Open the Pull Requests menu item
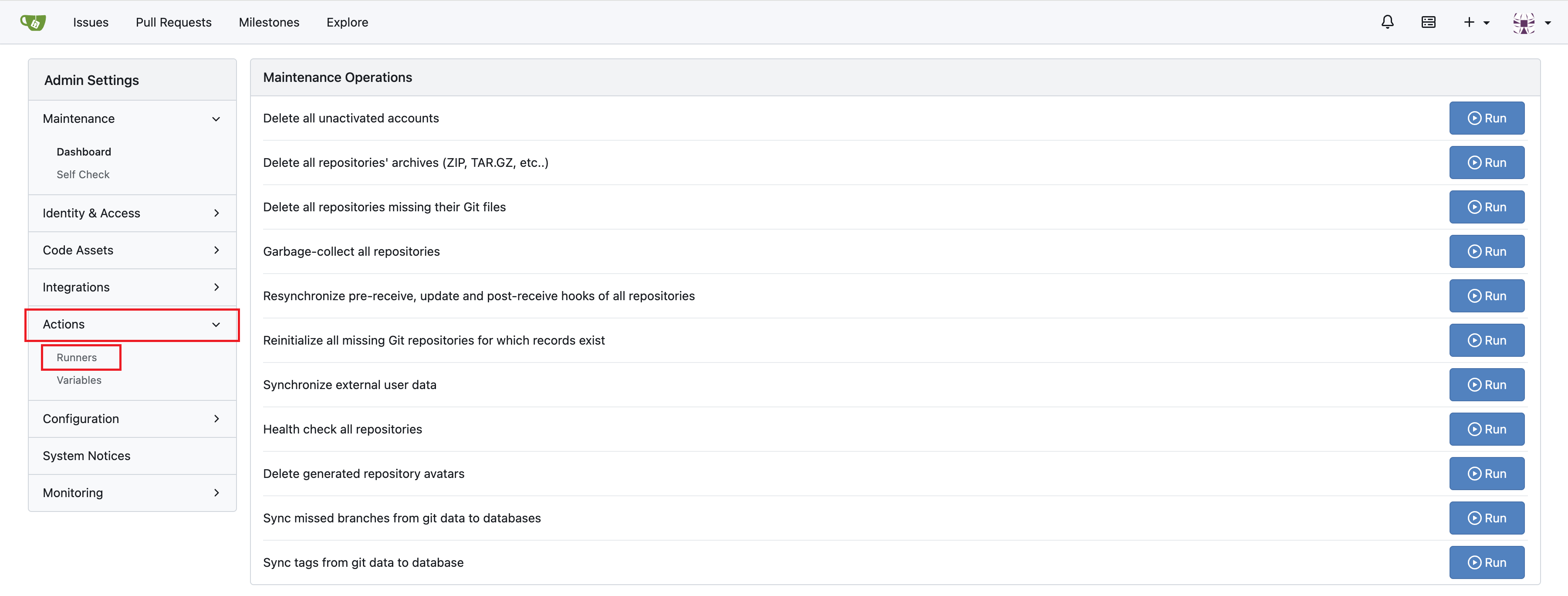This screenshot has height=596, width=1568. [173, 23]
